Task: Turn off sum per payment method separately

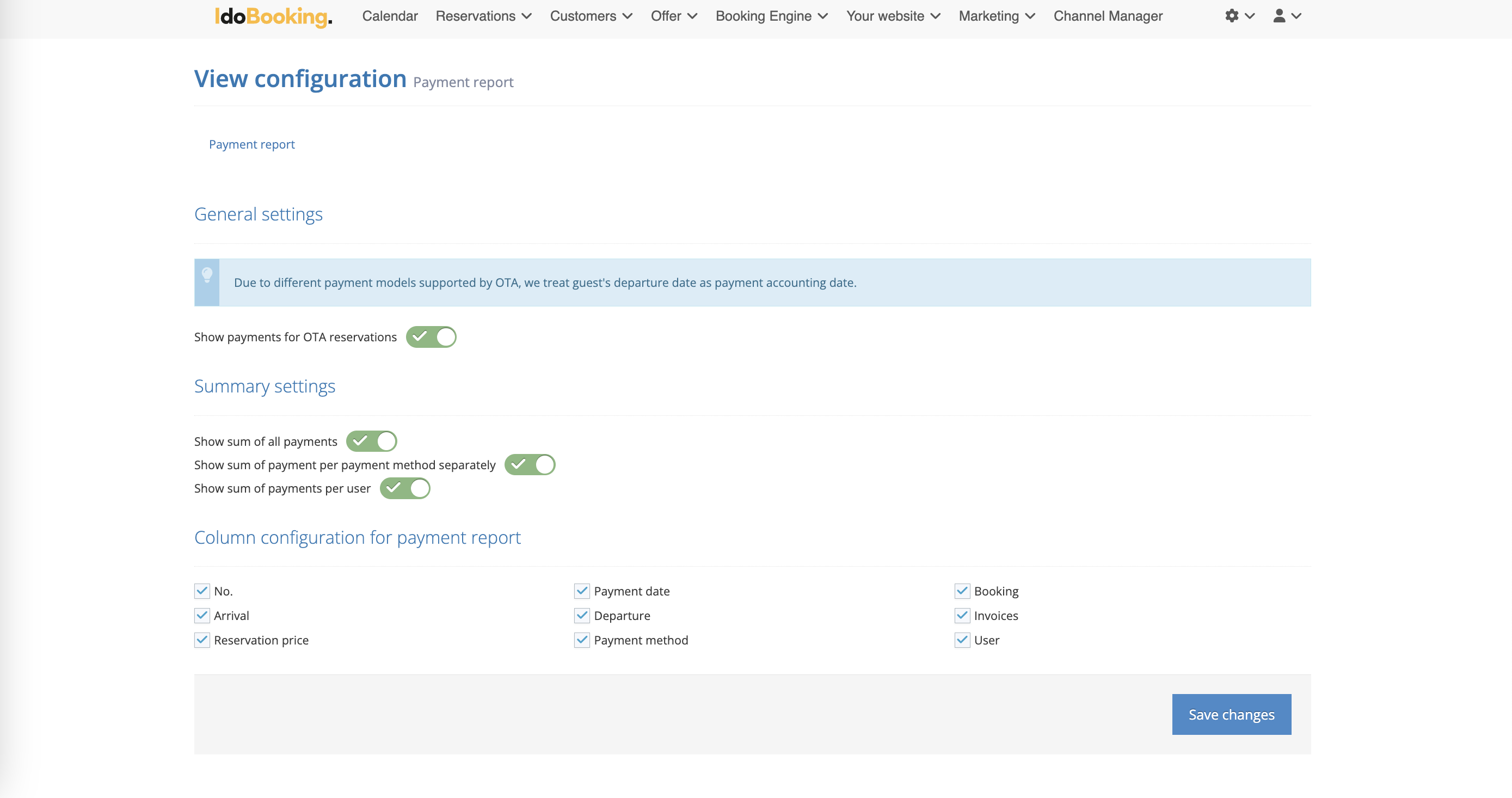Action: pyautogui.click(x=530, y=464)
